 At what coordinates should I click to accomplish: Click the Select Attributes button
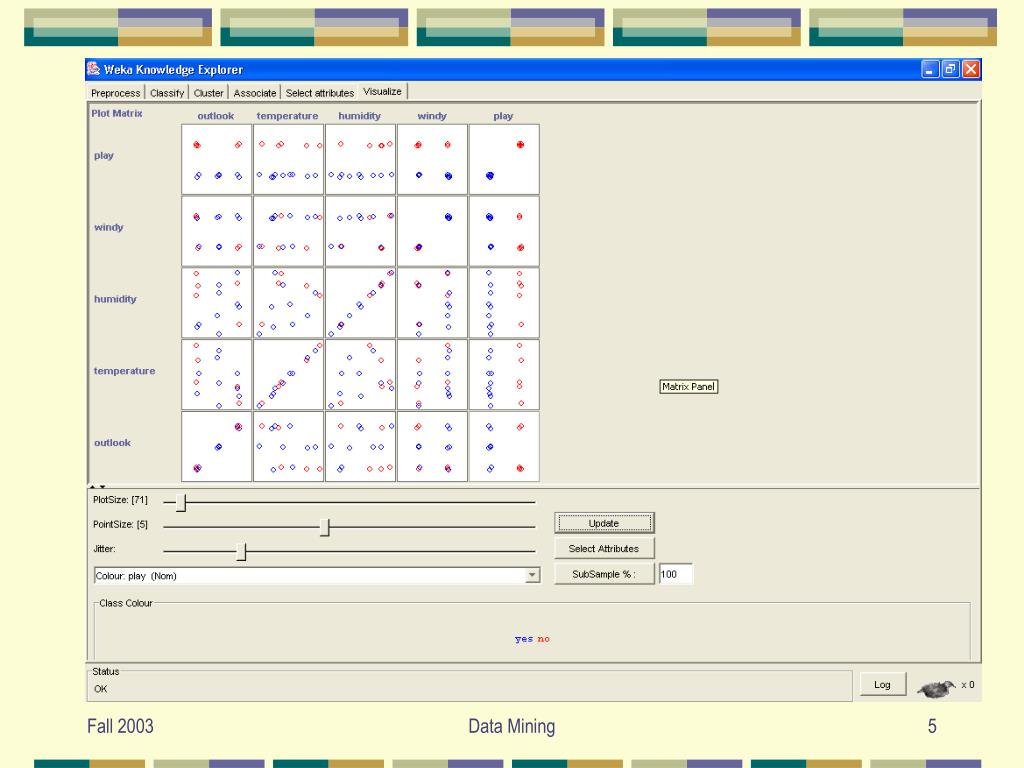coord(604,549)
